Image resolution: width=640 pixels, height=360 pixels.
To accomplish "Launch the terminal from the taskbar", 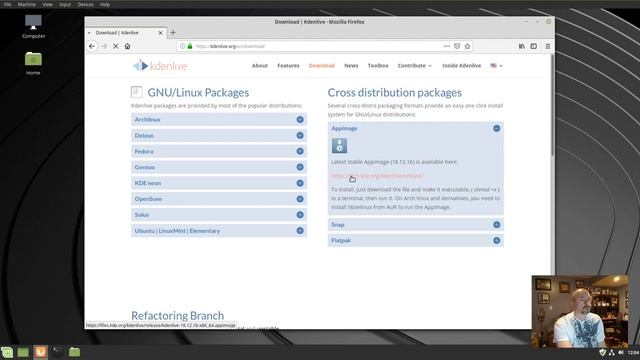I will tap(57, 352).
